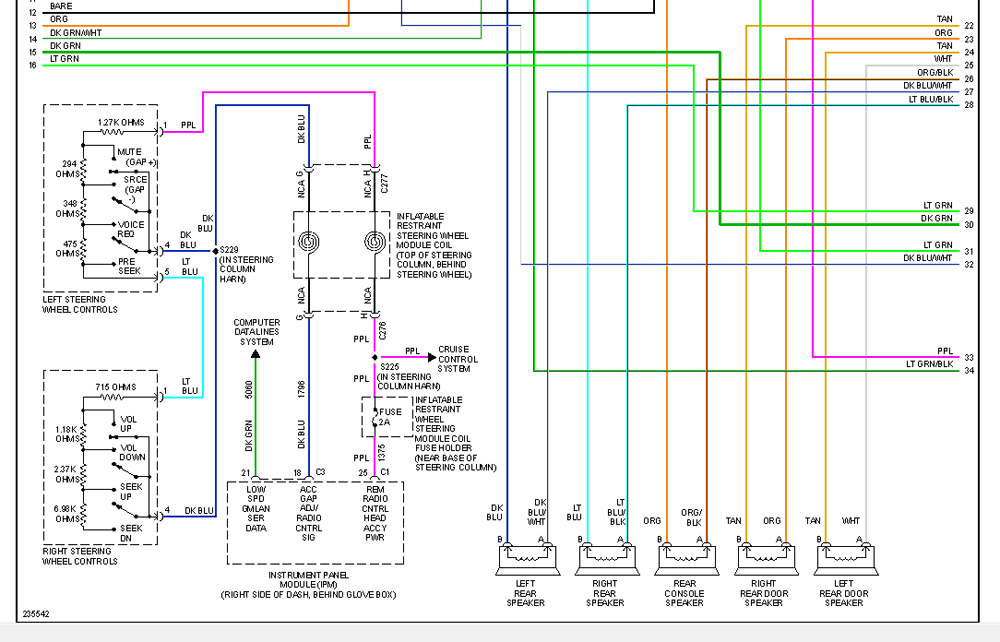Image resolution: width=1000 pixels, height=642 pixels.
Task: Click the VOL UP switch label
Action: point(128,424)
